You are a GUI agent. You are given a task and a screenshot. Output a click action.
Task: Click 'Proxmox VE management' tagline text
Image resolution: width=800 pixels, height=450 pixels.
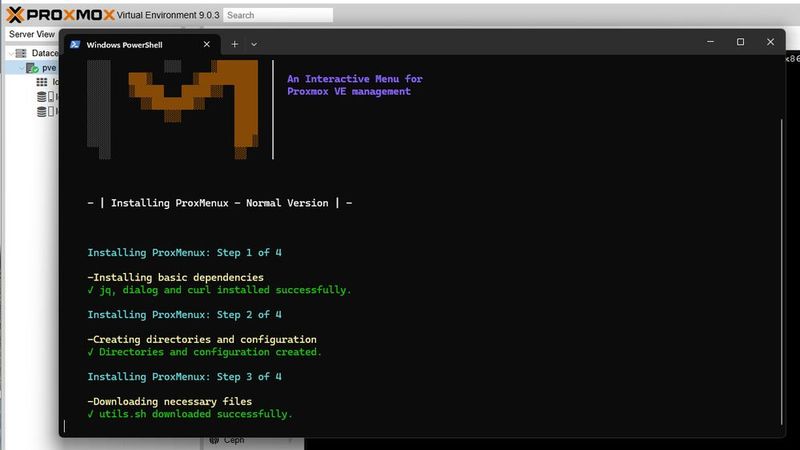pos(348,91)
